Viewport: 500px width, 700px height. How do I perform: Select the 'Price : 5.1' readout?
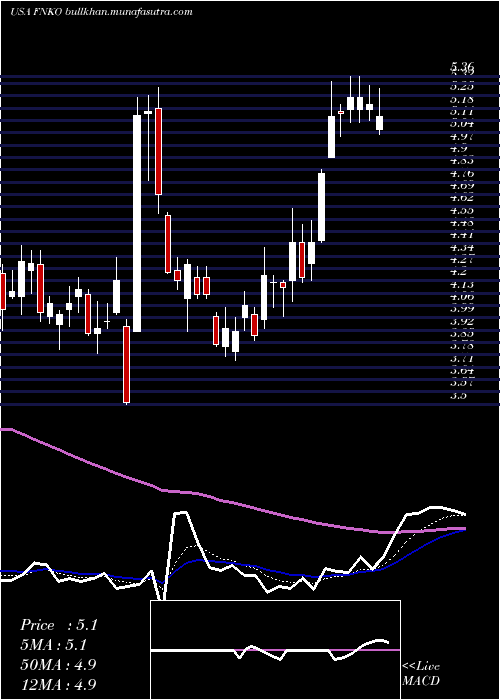(58, 625)
